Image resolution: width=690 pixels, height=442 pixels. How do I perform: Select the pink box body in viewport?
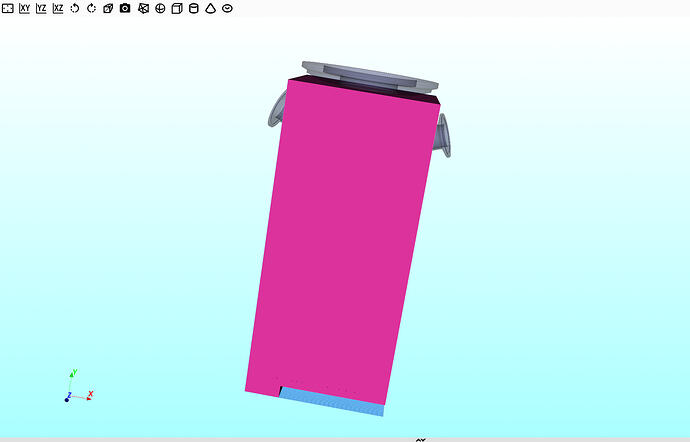tap(341, 242)
